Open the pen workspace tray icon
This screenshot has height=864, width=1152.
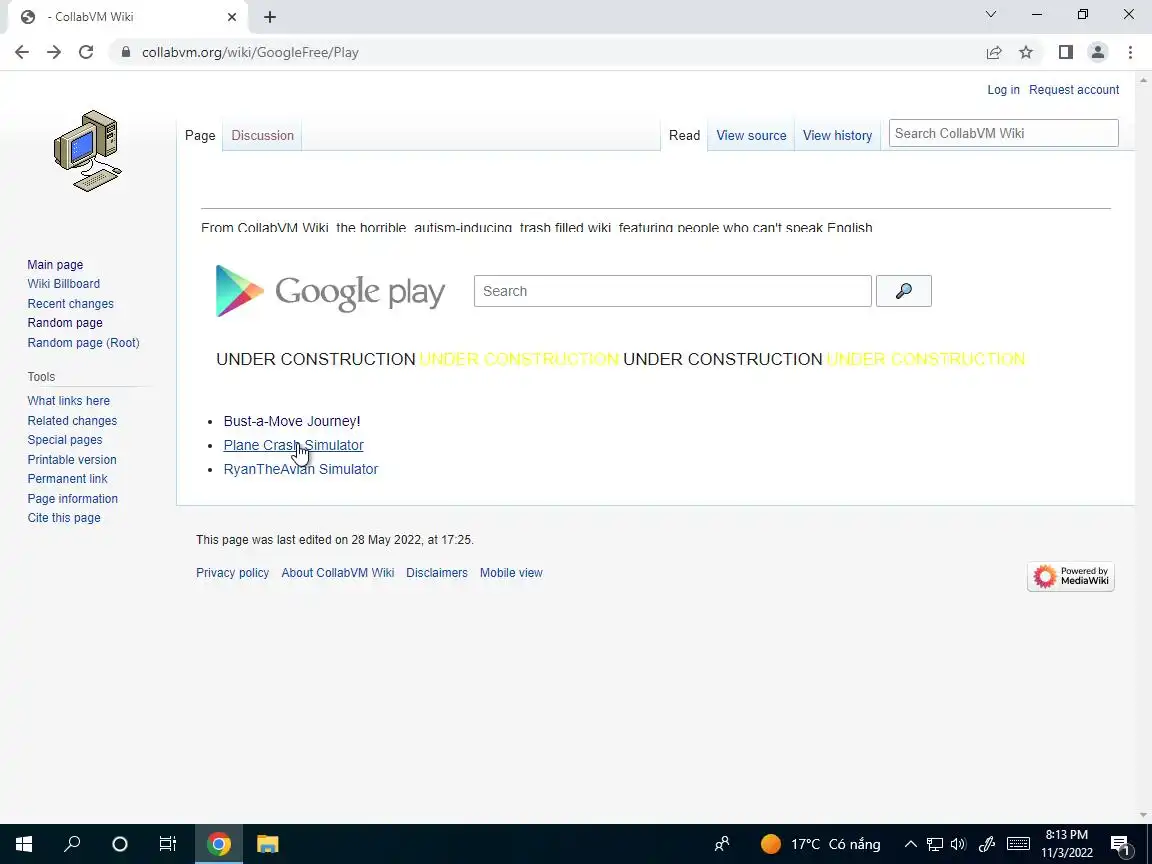[987, 844]
